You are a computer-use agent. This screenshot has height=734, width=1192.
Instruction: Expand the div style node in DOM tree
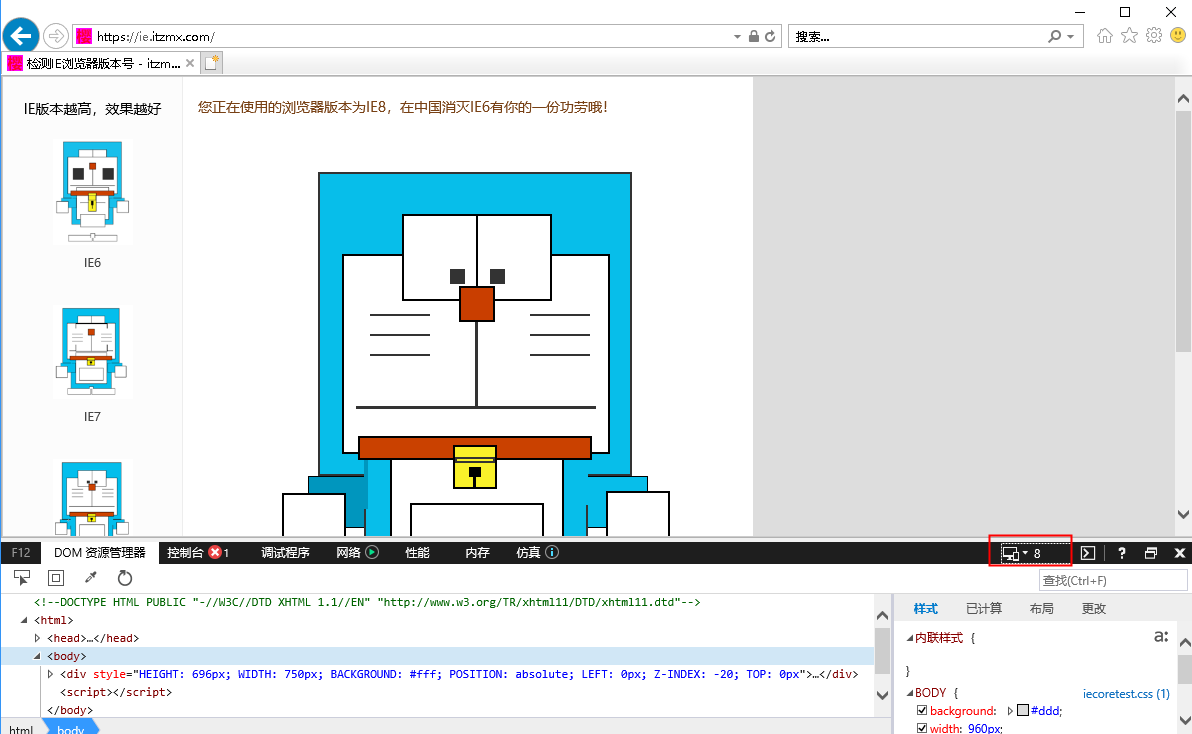point(51,674)
